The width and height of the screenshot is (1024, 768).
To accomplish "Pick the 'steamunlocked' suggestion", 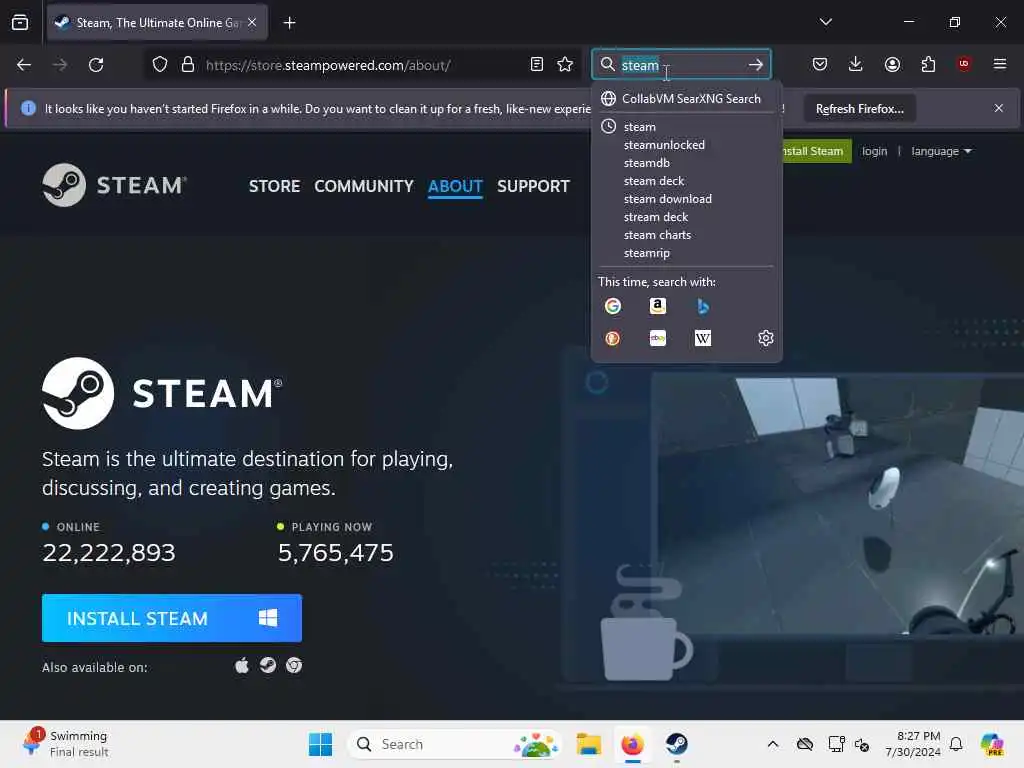I will 686,145.
